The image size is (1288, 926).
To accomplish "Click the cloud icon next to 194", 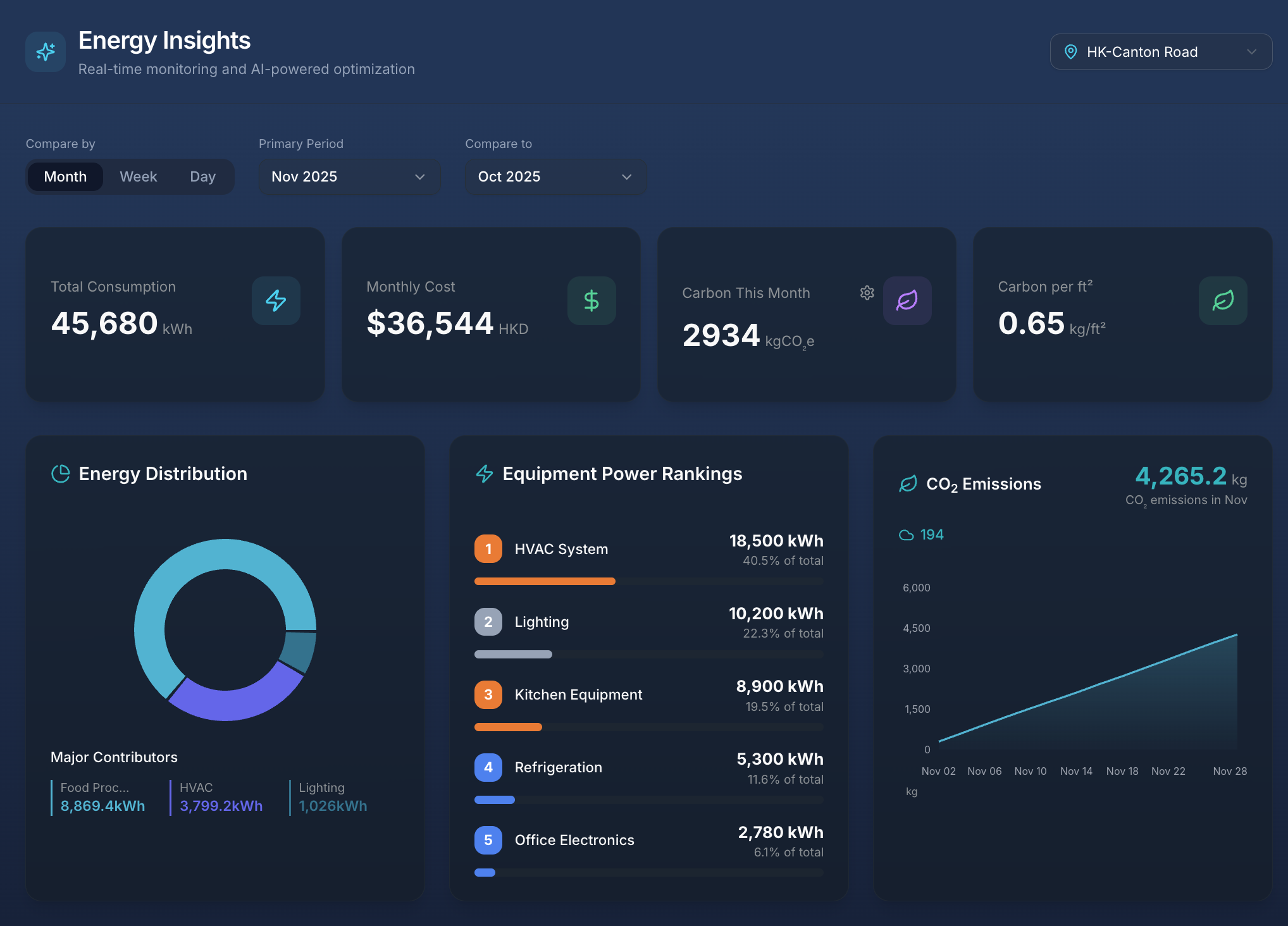I will (x=906, y=535).
